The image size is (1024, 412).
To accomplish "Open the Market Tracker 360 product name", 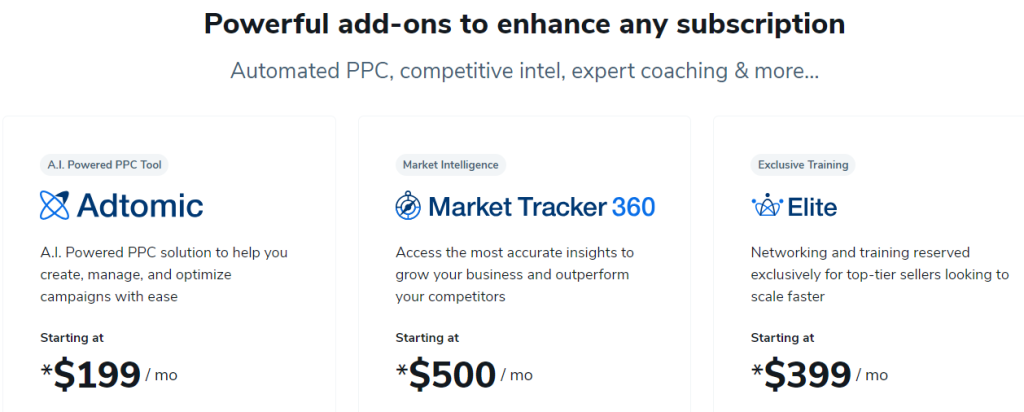I will pyautogui.click(x=541, y=207).
